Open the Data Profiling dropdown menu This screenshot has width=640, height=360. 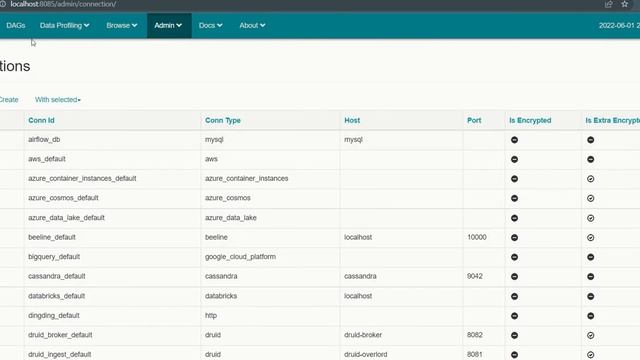pos(64,25)
